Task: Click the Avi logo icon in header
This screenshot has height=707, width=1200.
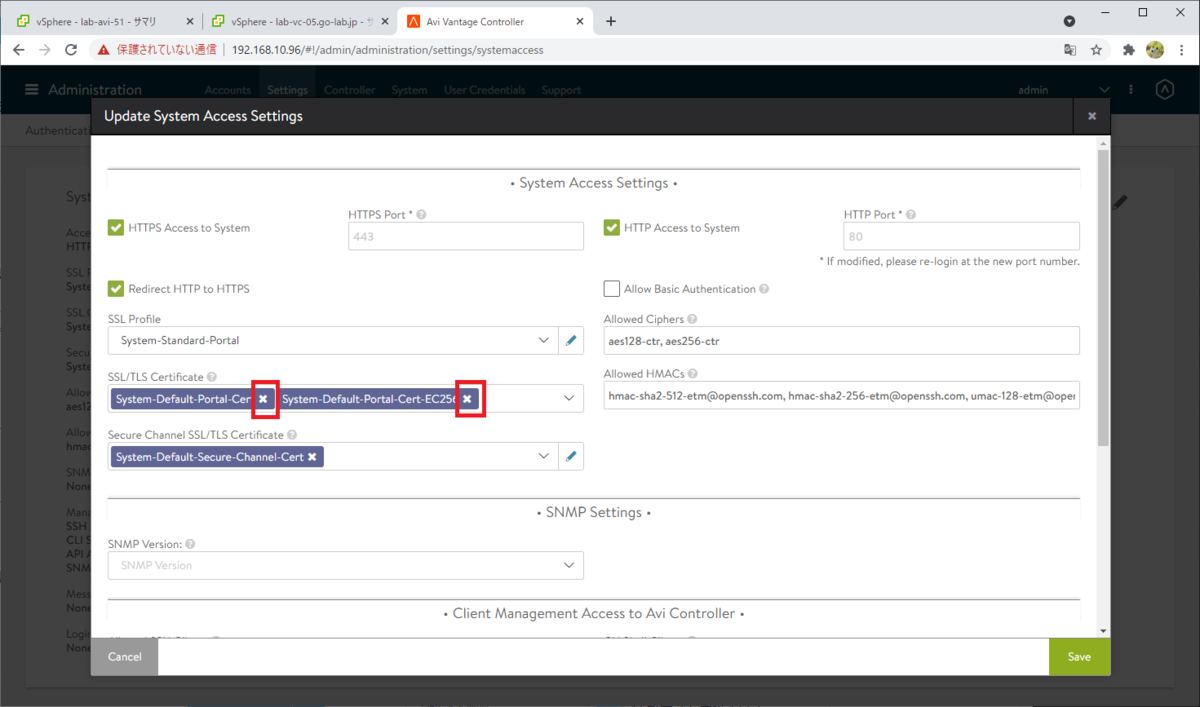Action: (1164, 90)
